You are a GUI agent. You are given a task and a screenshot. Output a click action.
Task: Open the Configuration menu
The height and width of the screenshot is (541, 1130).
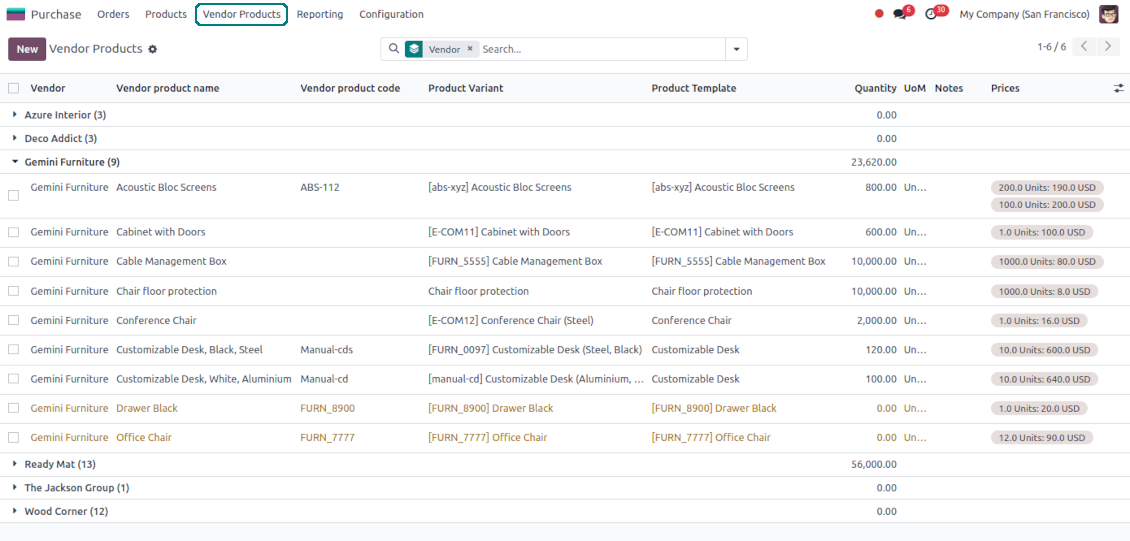391,14
